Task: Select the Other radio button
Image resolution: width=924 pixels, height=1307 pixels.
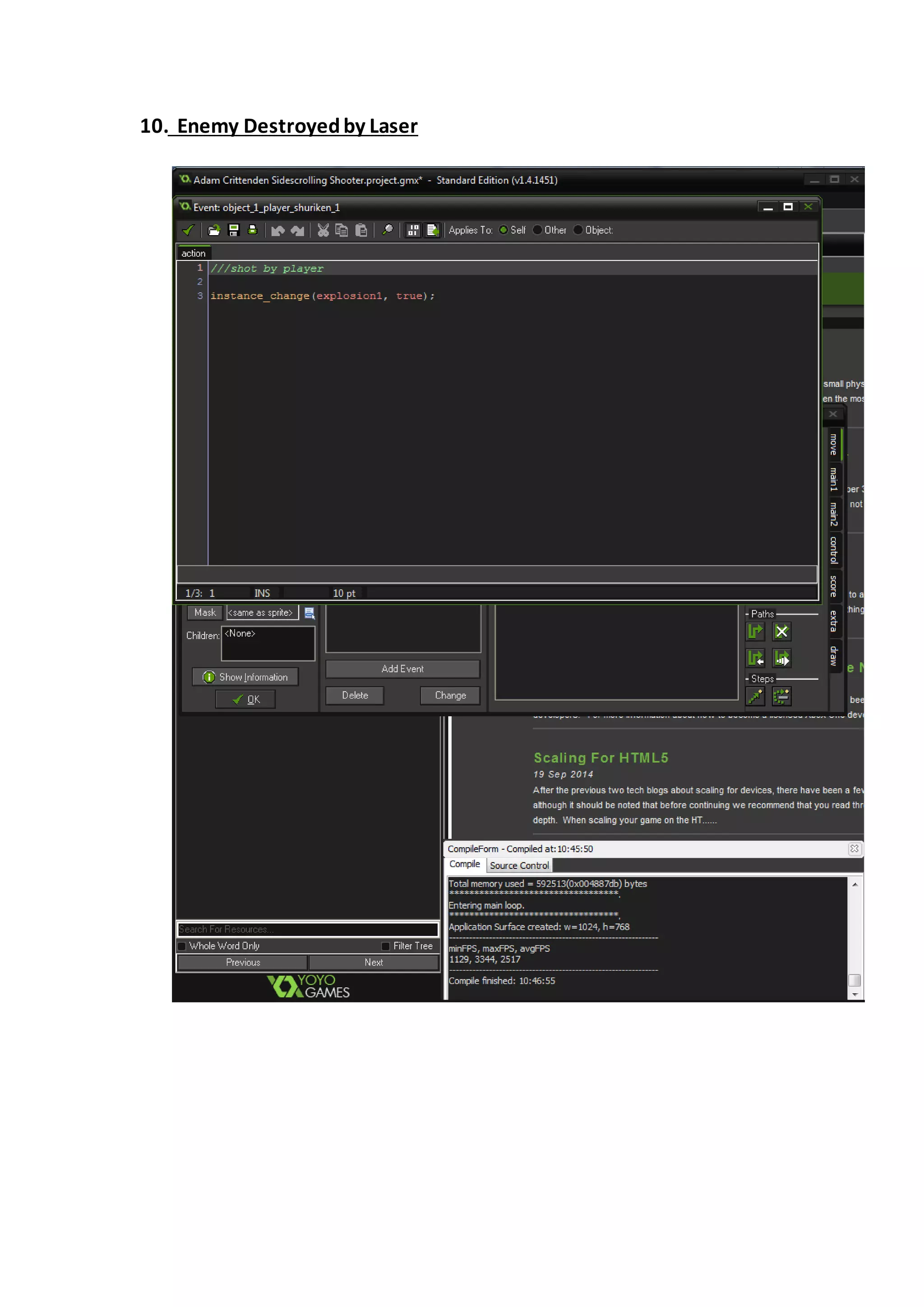Action: coord(537,230)
